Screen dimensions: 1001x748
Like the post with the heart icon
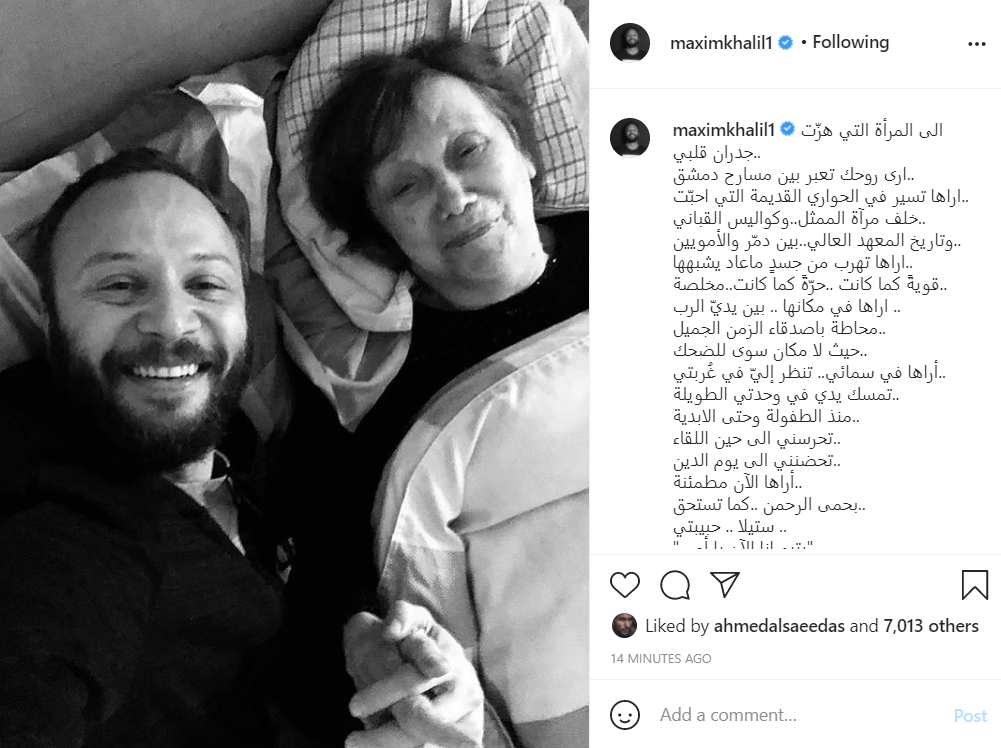point(624,585)
